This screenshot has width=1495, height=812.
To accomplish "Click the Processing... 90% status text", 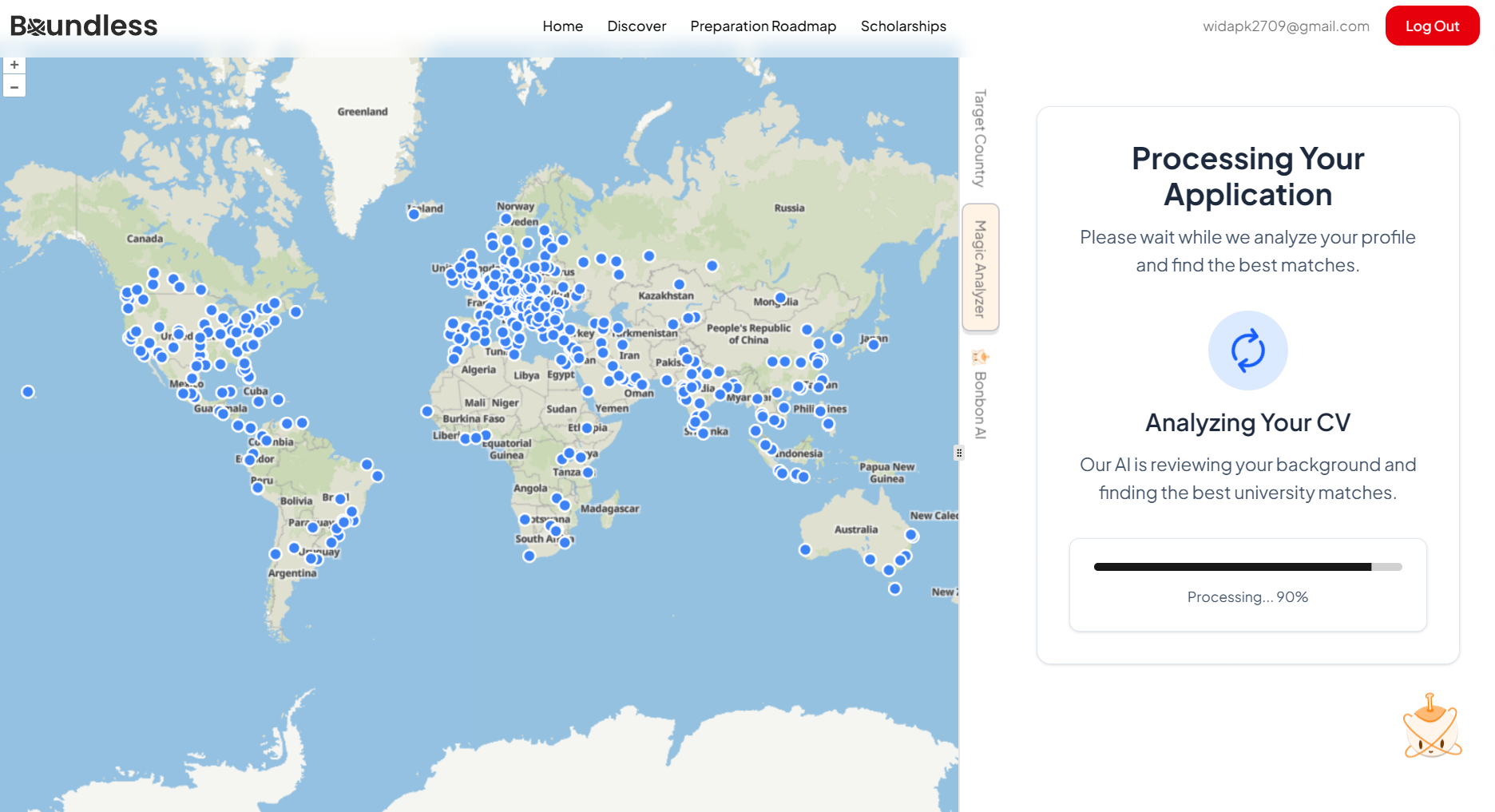I will [1247, 597].
